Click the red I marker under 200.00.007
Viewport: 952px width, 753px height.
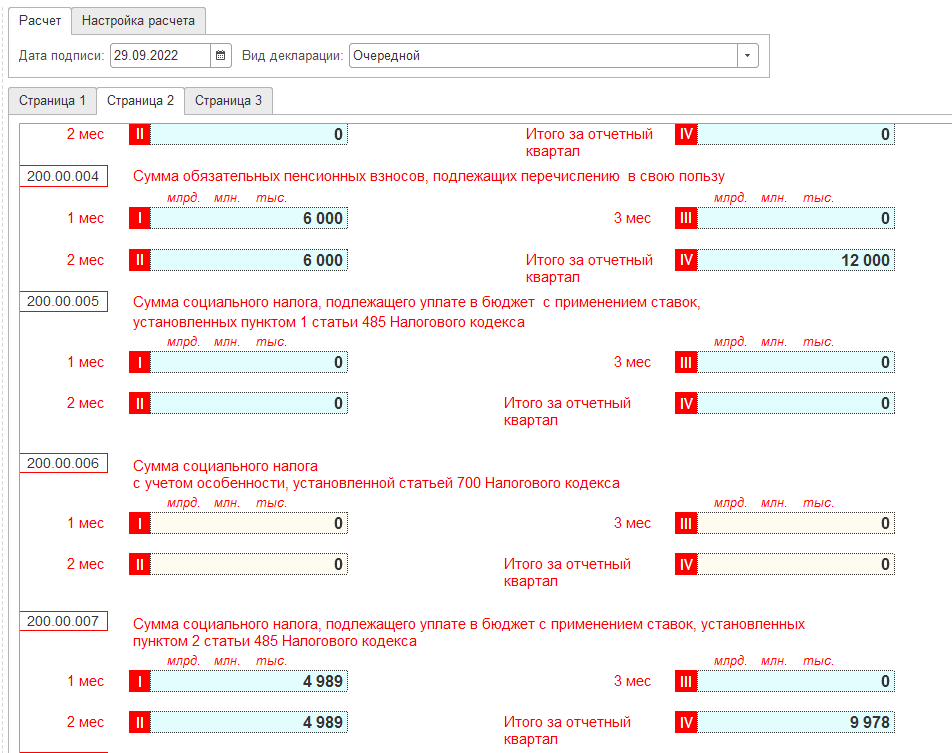coord(139,681)
